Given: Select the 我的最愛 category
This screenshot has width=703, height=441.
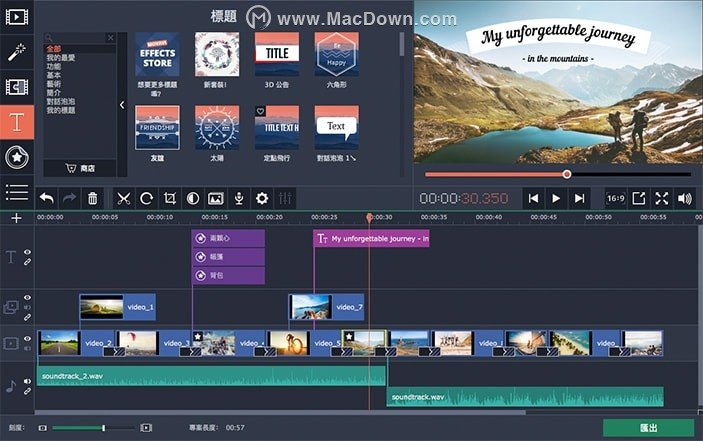Looking at the screenshot, I should (61, 58).
